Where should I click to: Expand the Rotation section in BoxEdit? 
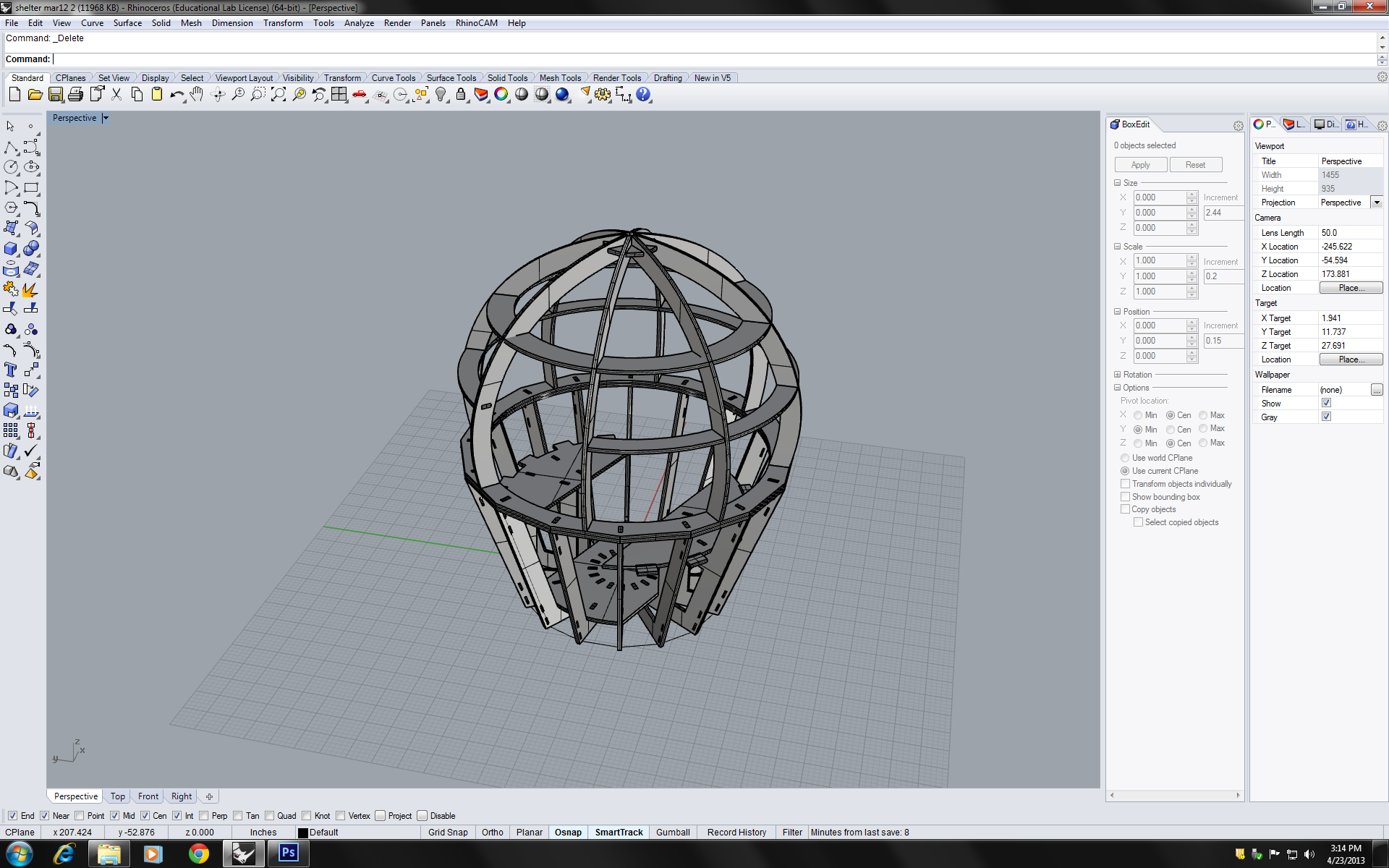pyautogui.click(x=1118, y=375)
